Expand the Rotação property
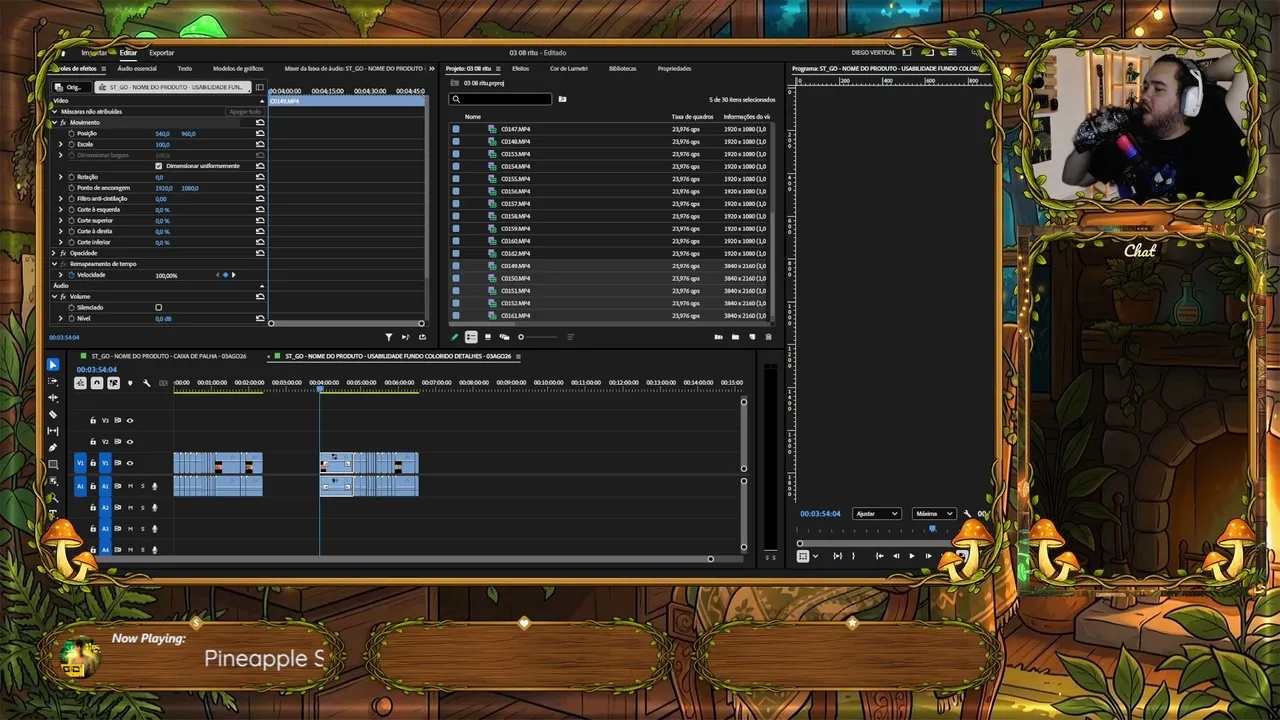The height and width of the screenshot is (720, 1280). 60,177
